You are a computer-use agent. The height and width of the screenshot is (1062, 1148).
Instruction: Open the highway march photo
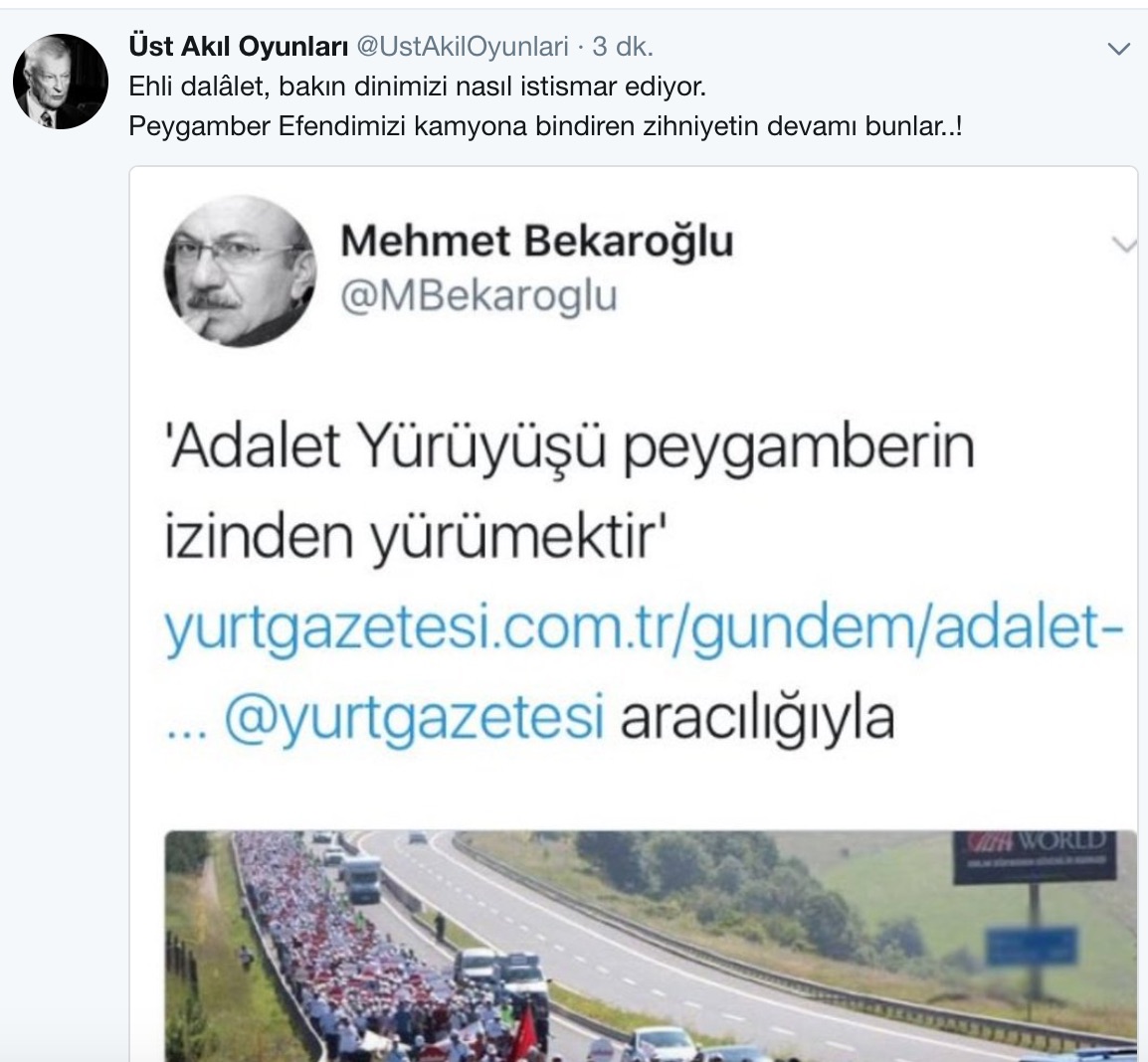651,946
